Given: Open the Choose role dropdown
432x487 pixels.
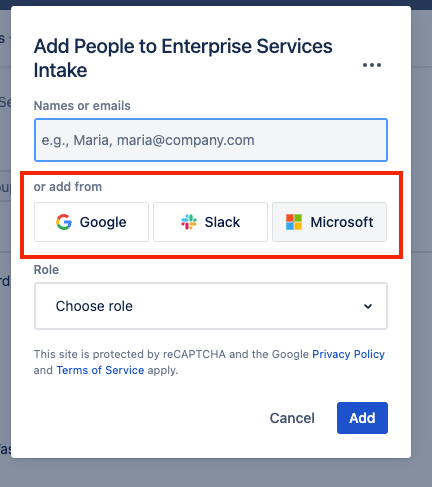Looking at the screenshot, I should point(211,306).
